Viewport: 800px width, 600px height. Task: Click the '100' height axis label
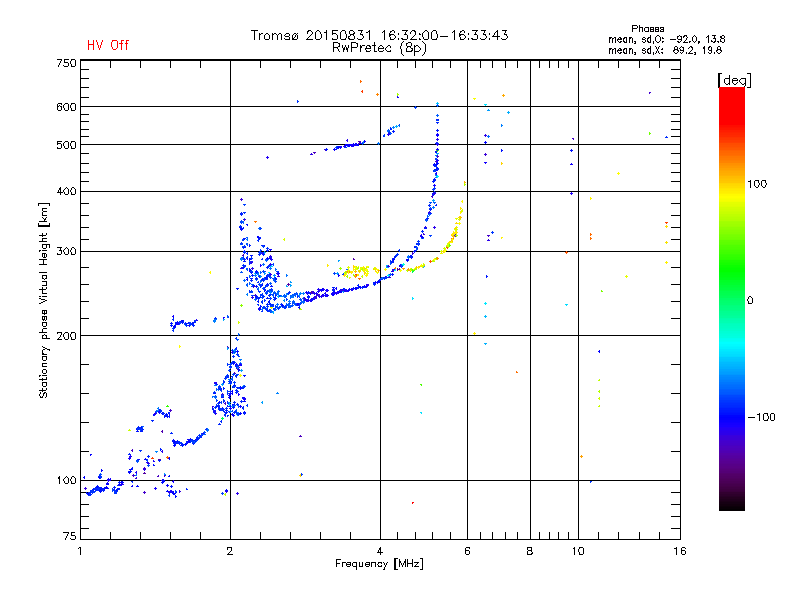tap(66, 481)
